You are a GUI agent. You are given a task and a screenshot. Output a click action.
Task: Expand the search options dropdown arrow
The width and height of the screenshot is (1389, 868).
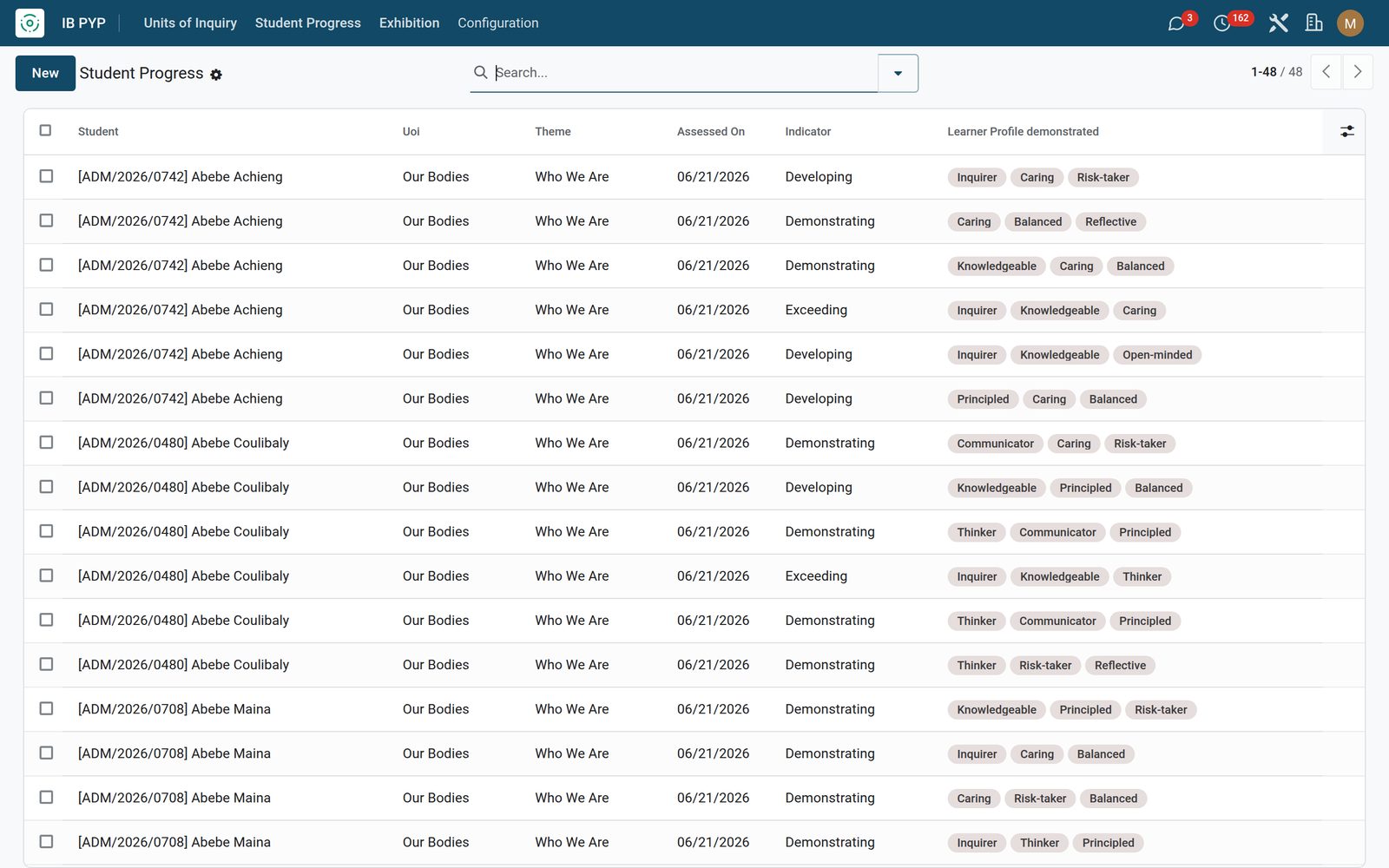tap(898, 73)
